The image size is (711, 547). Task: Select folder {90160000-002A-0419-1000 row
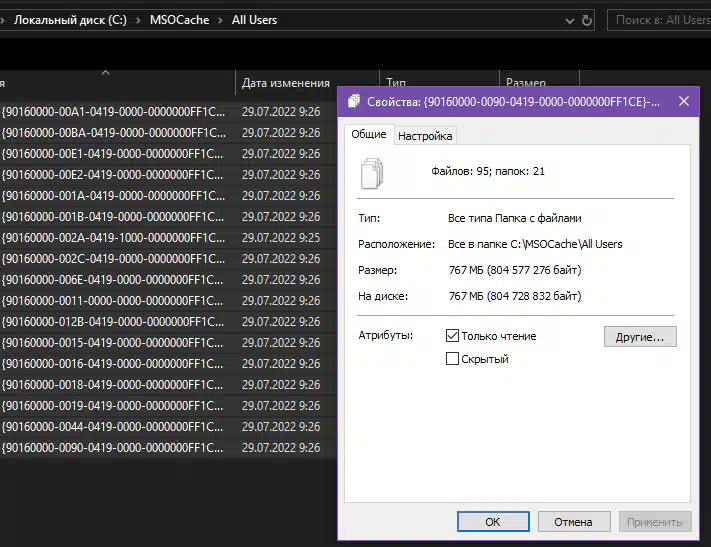point(168,238)
